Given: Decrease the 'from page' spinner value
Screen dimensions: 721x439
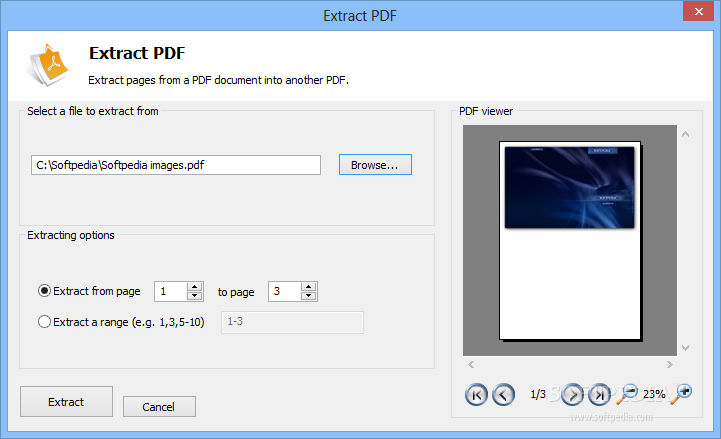Looking at the screenshot, I should click(x=195, y=296).
